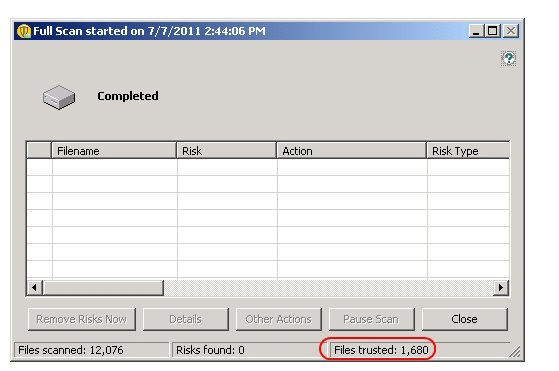Image resolution: width=559 pixels, height=371 pixels.
Task: Close the window with title bar X
Action: 511,31
